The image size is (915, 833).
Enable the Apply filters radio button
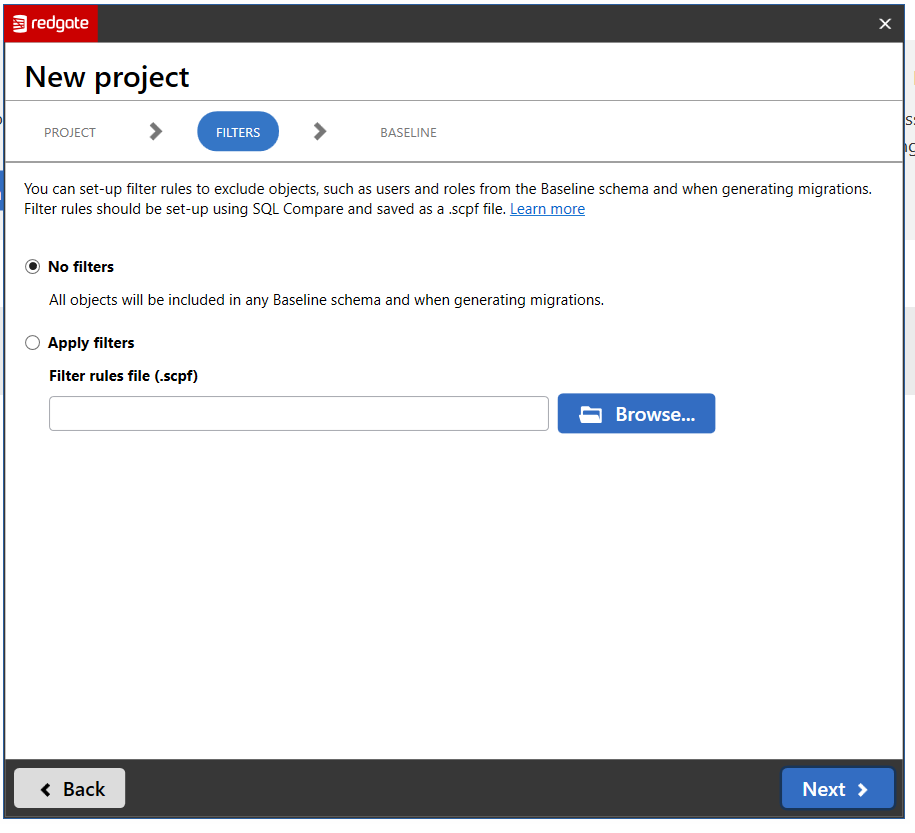[x=33, y=343]
